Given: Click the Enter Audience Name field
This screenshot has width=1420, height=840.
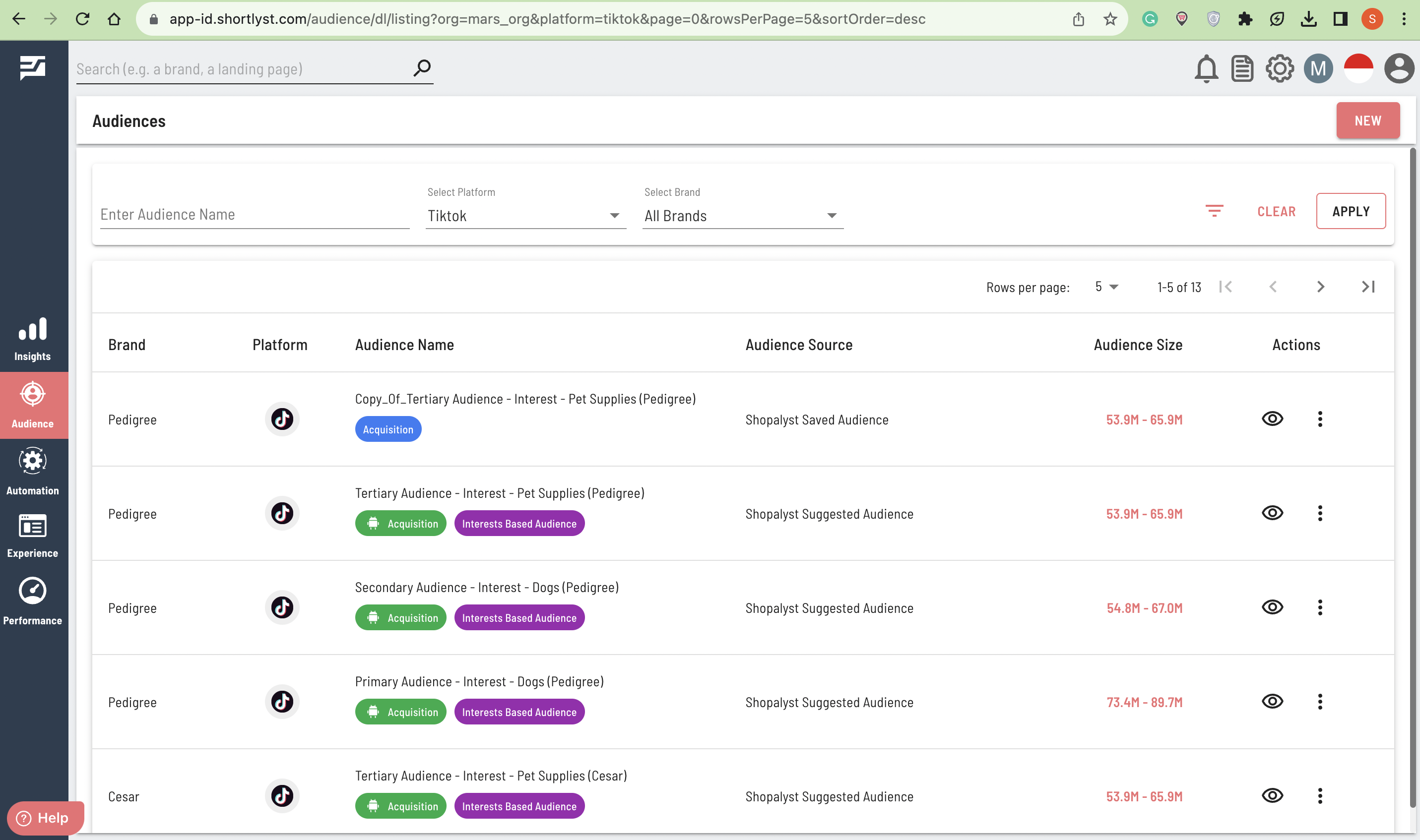Looking at the screenshot, I should click(254, 215).
